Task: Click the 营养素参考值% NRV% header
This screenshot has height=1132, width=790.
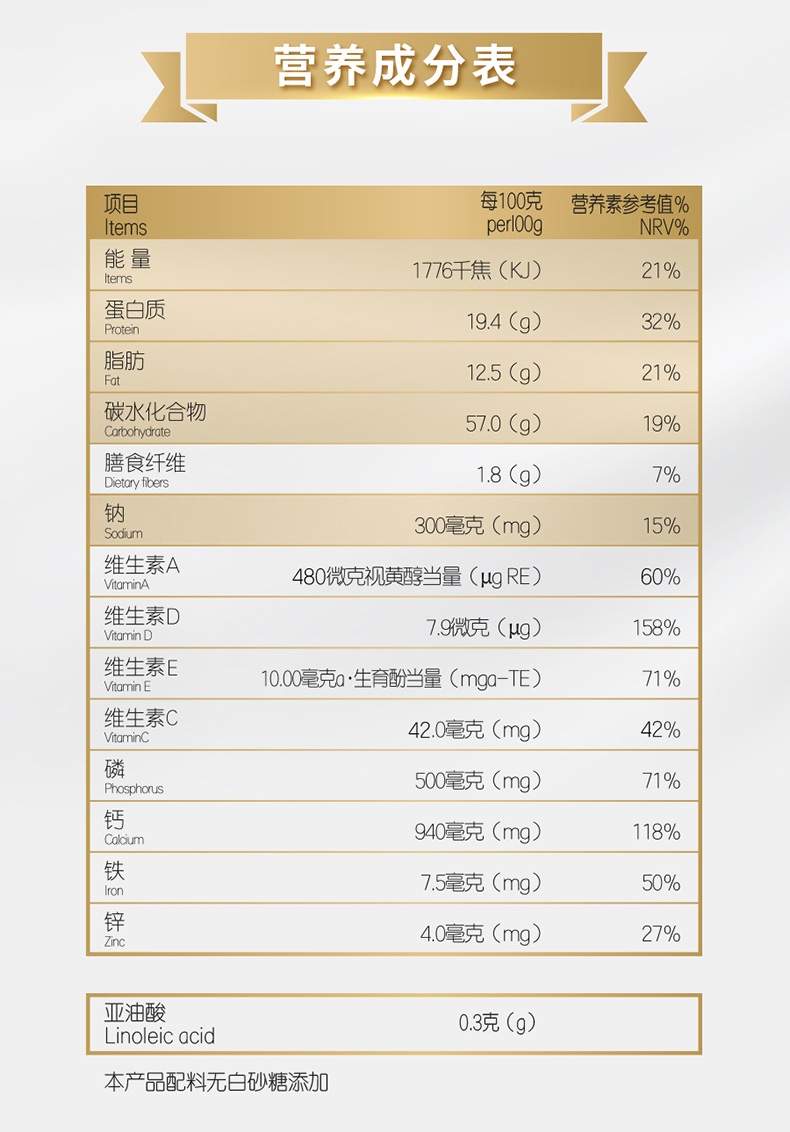Action: pos(630,215)
